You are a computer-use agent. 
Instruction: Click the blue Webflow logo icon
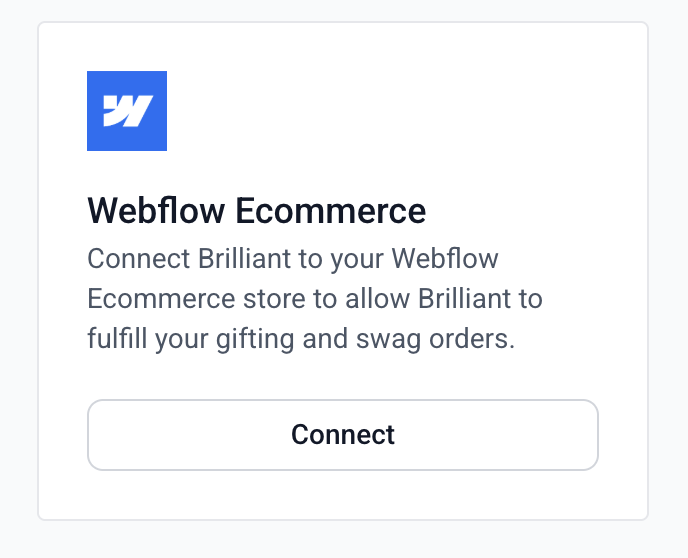[127, 111]
